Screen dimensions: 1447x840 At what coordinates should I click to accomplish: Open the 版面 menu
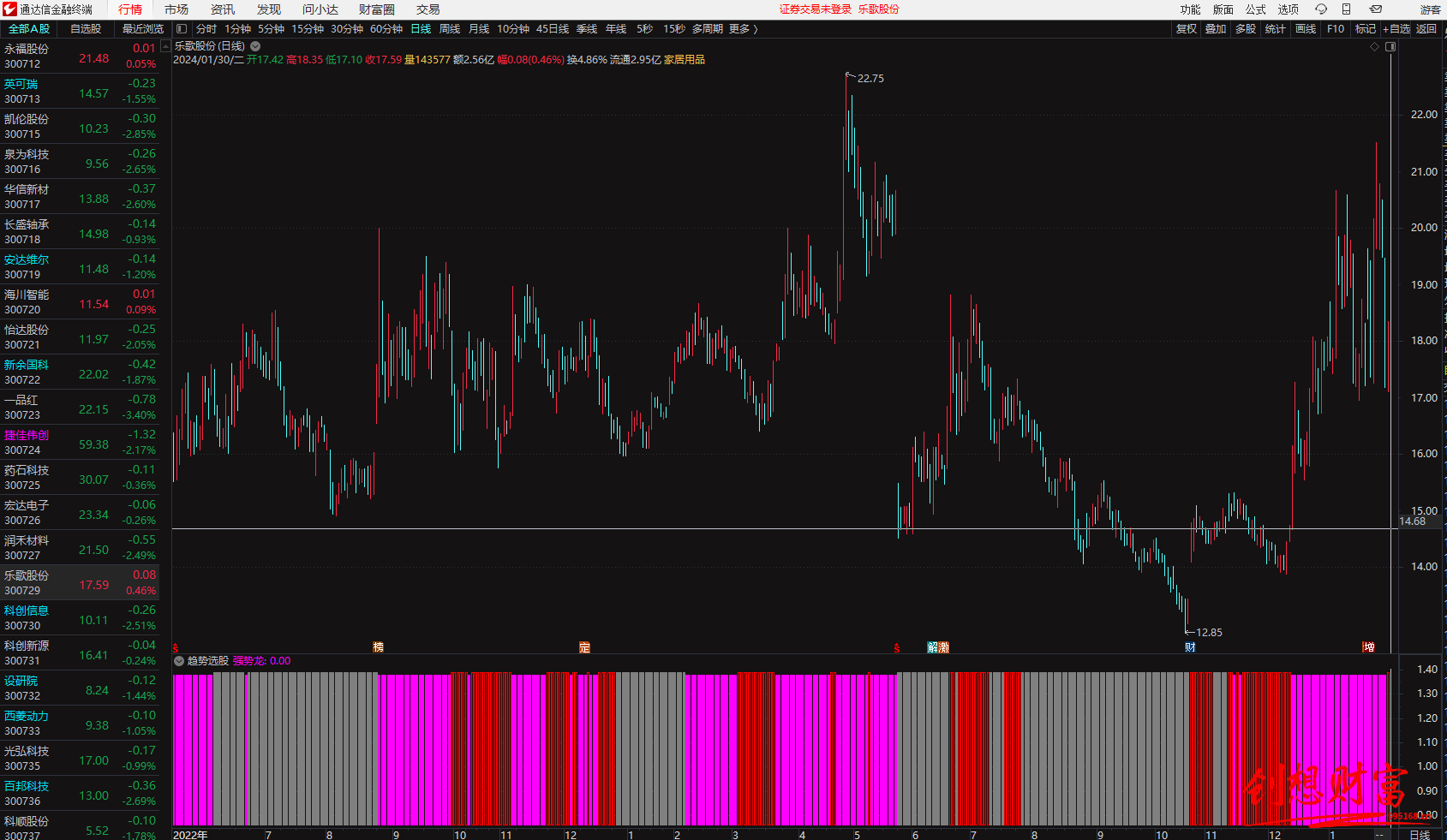click(1223, 9)
